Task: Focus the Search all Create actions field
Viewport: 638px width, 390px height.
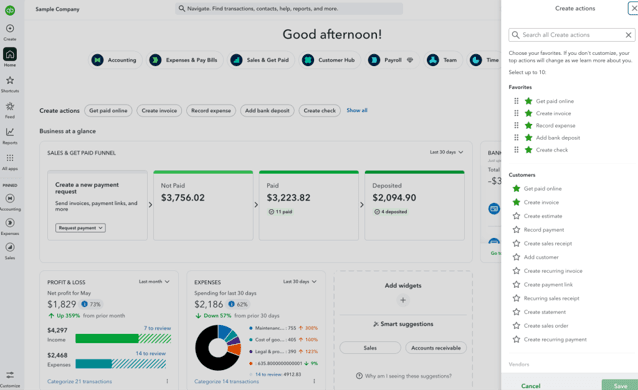Action: (572, 35)
